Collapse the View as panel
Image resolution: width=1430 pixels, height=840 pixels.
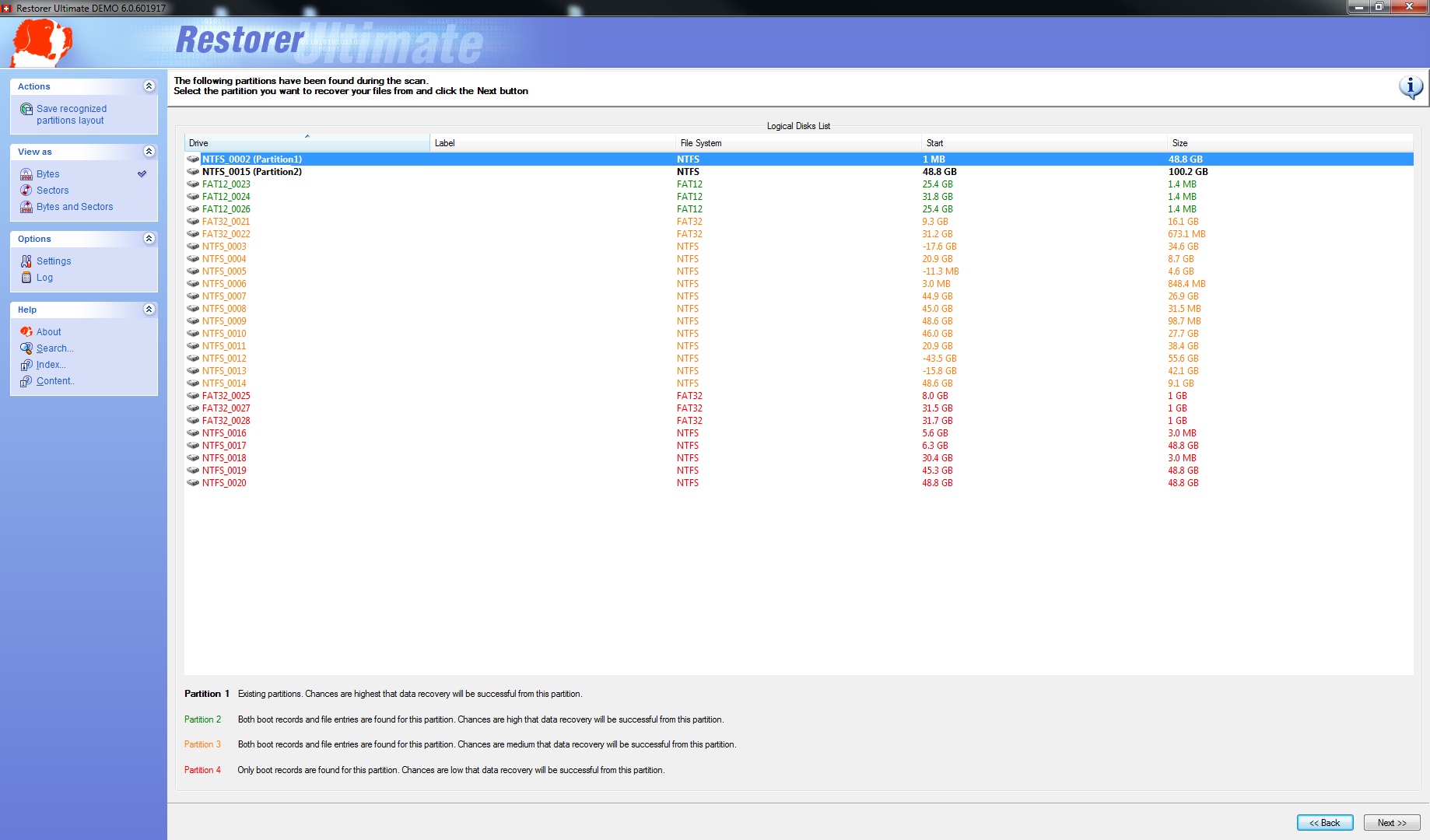pos(149,152)
